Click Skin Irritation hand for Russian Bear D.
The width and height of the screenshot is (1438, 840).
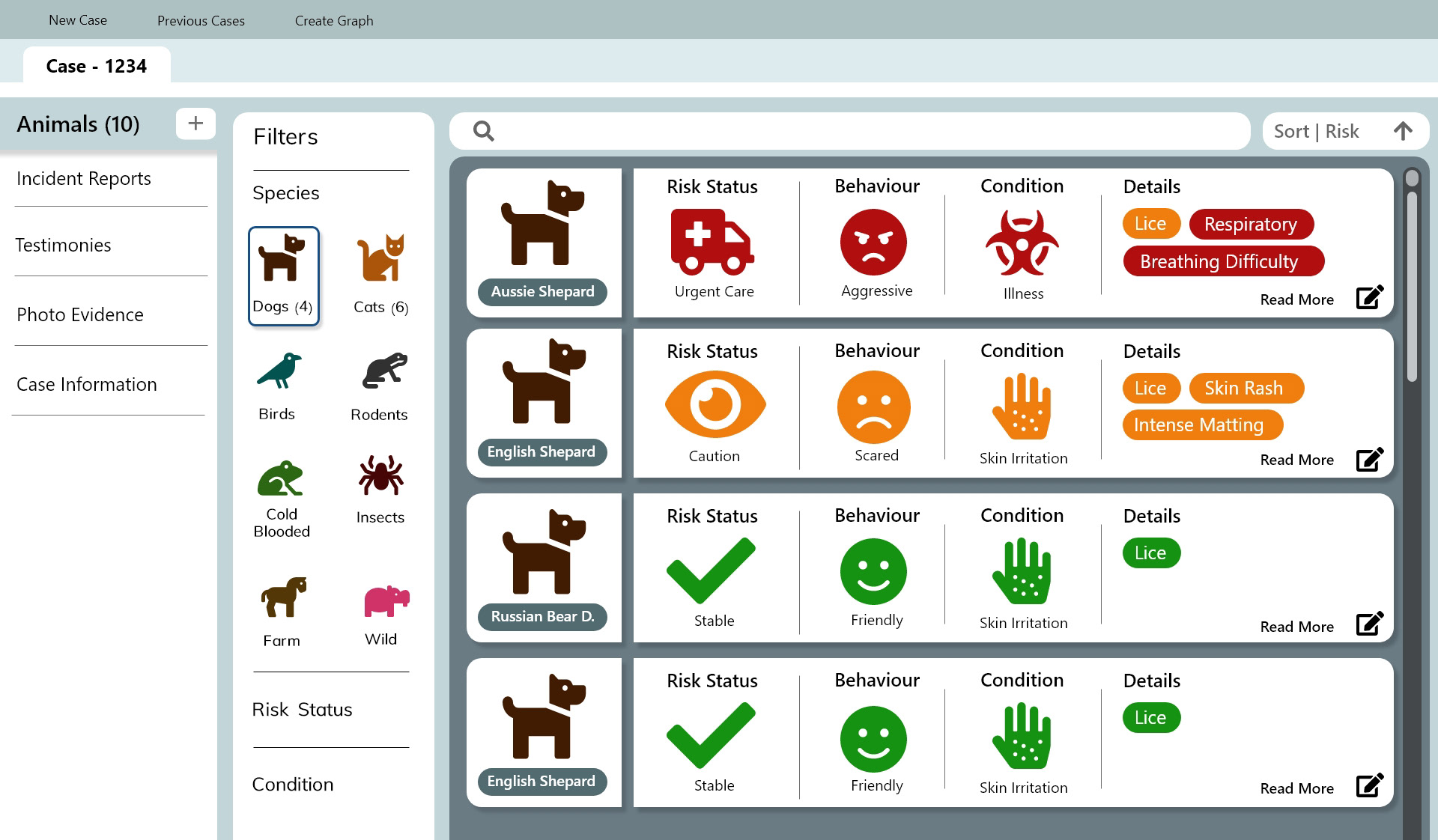(1022, 571)
